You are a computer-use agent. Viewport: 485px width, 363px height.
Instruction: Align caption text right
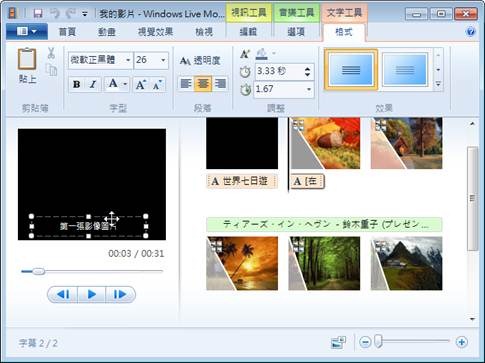point(220,83)
